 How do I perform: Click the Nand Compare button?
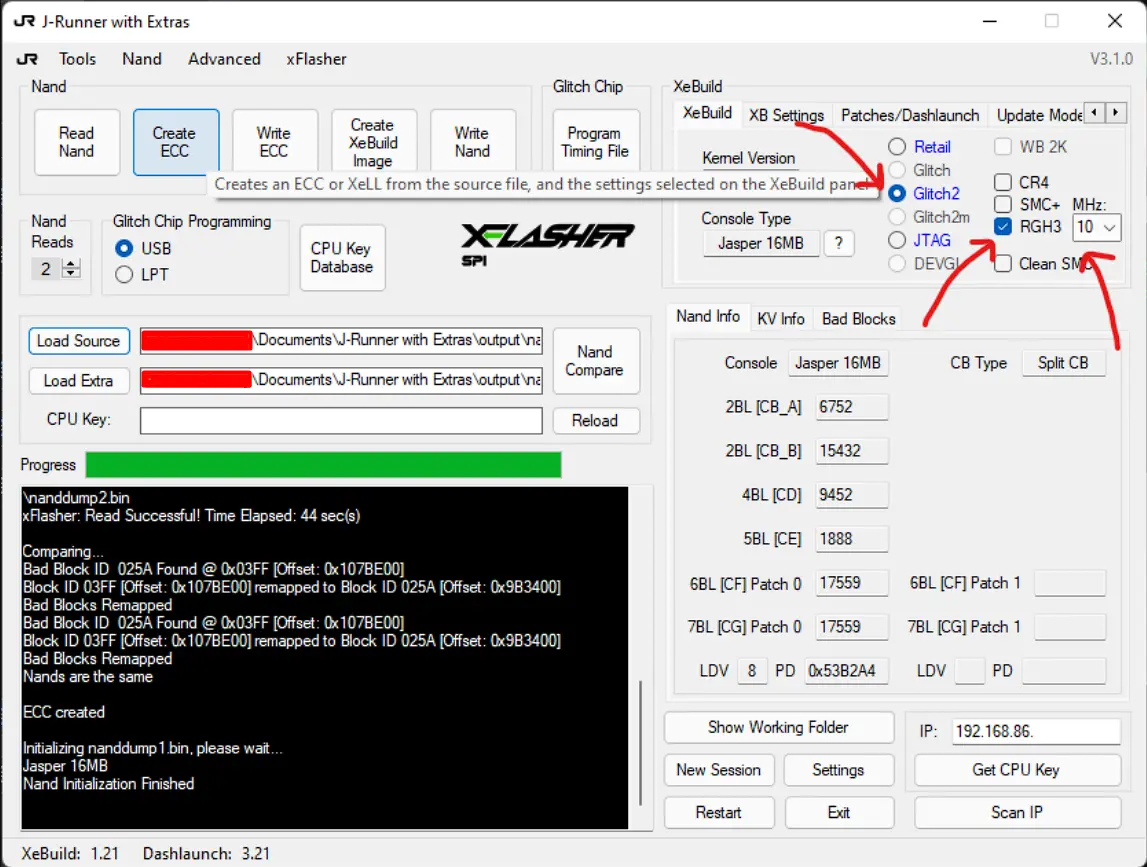pos(595,361)
